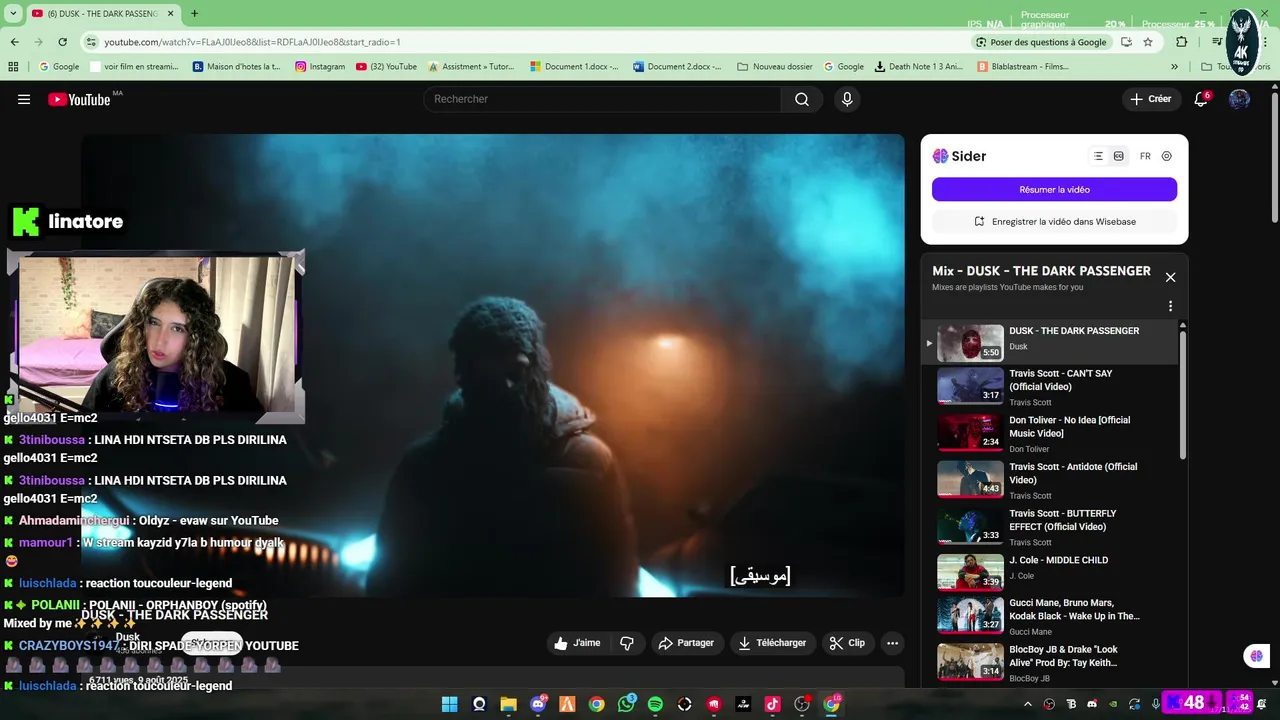Open Sider settings target icon
This screenshot has width=1280, height=720.
point(1167,156)
